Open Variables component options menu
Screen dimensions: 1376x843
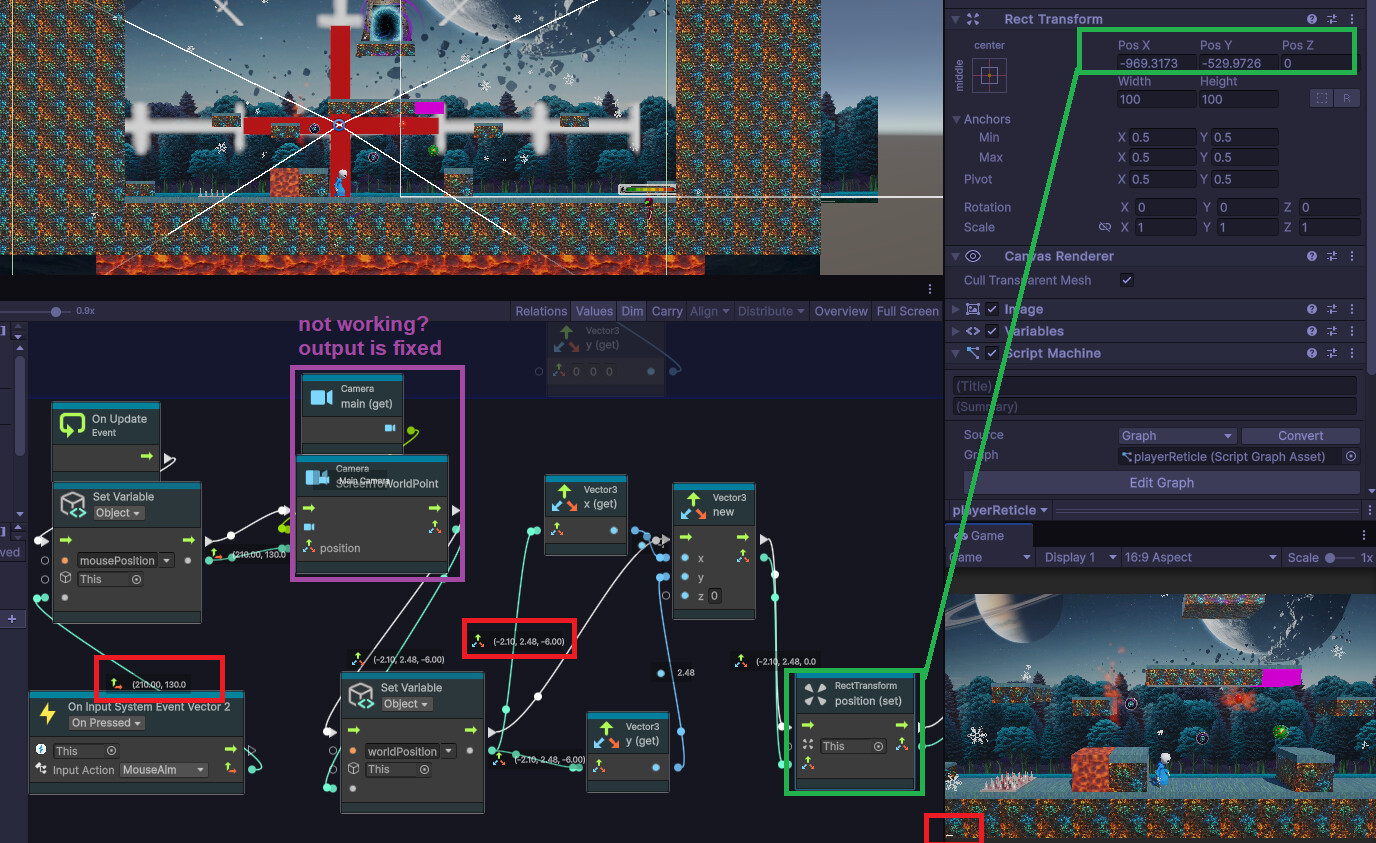1353,331
